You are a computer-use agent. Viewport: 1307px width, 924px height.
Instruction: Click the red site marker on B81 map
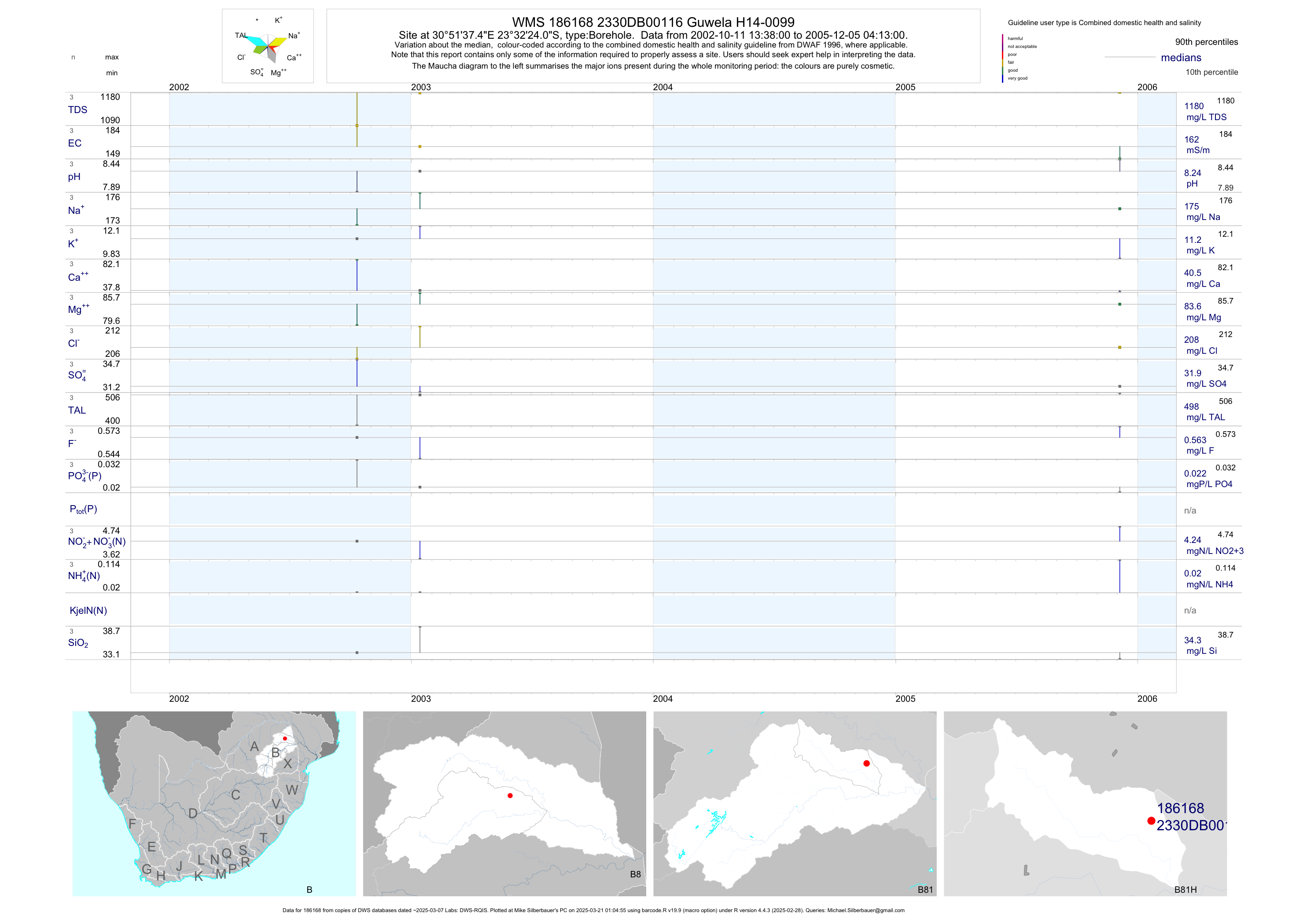click(866, 763)
